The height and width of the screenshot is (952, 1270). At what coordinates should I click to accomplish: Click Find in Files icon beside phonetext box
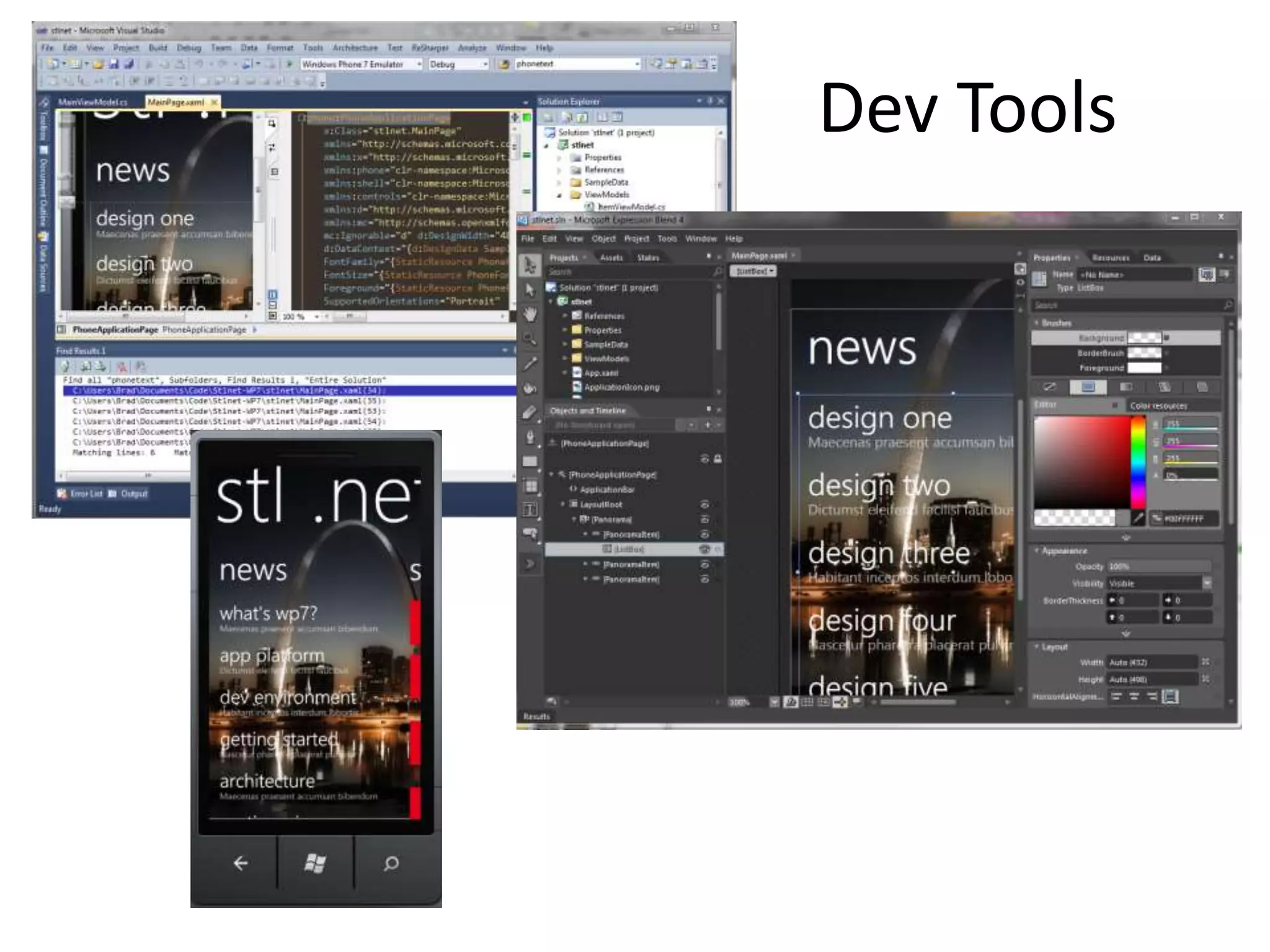click(x=504, y=64)
